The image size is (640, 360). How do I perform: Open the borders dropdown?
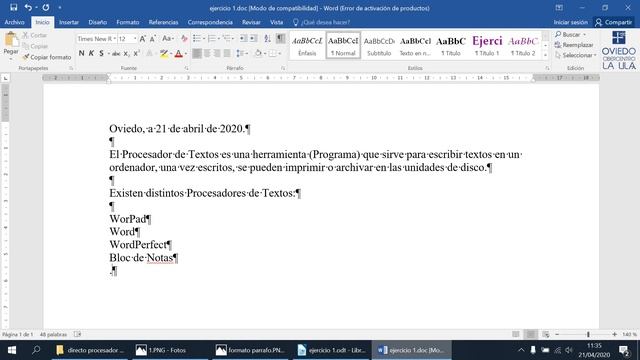(280, 53)
